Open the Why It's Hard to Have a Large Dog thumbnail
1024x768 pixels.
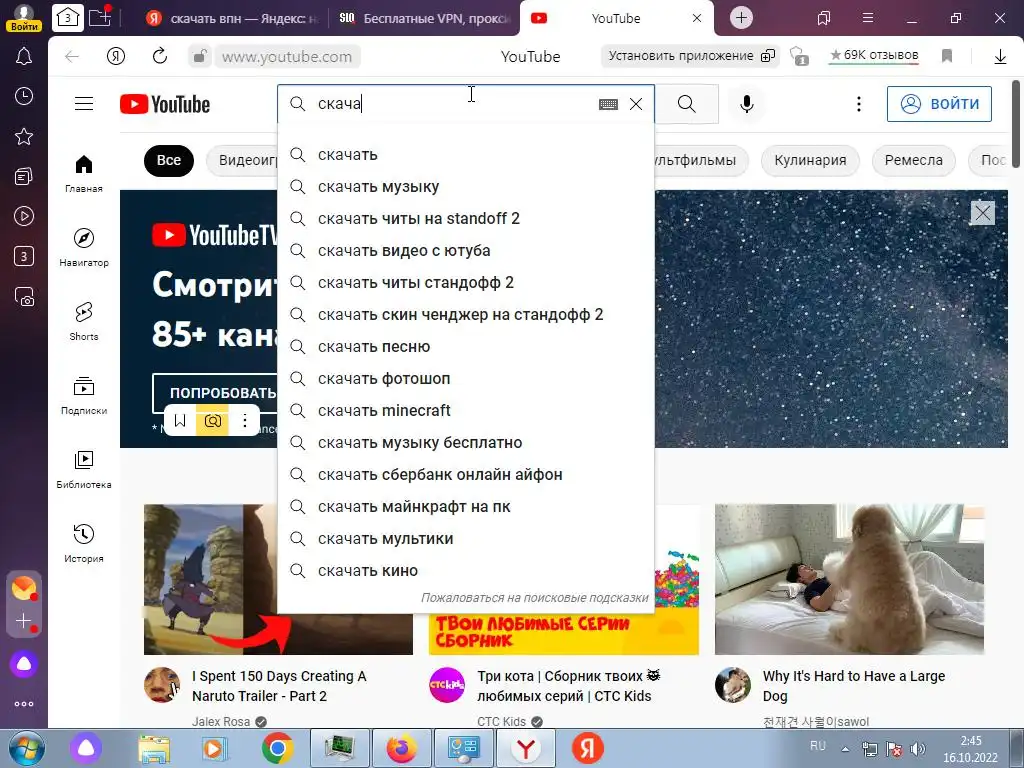coord(849,579)
